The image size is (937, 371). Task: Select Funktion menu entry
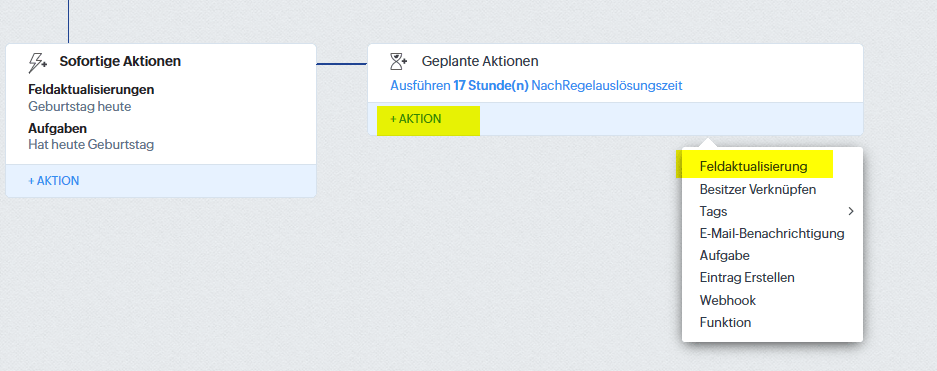[725, 323]
